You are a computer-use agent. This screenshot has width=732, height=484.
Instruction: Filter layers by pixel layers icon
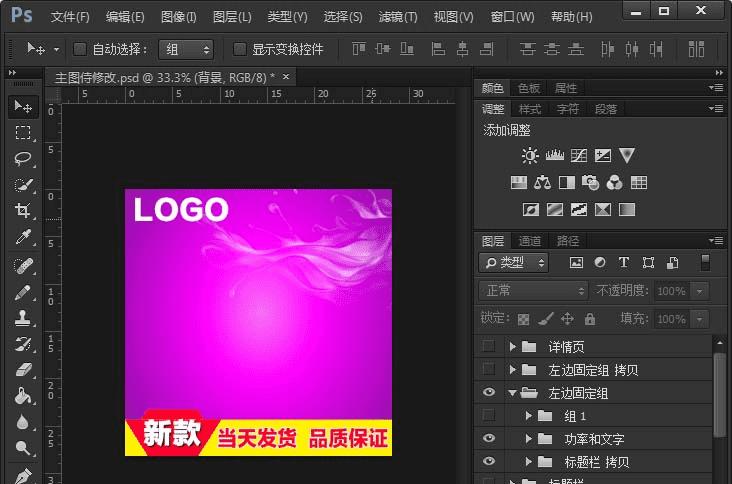tap(576, 263)
